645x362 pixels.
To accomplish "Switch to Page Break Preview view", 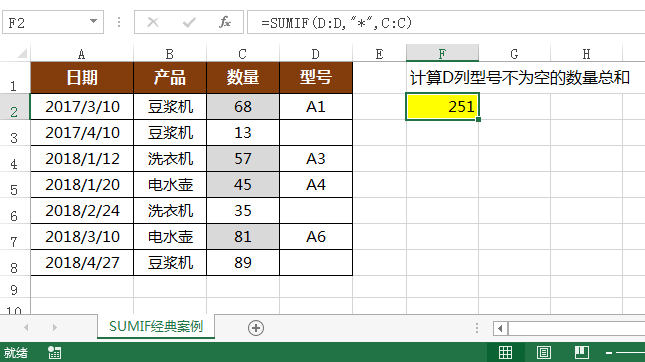I will 582,353.
